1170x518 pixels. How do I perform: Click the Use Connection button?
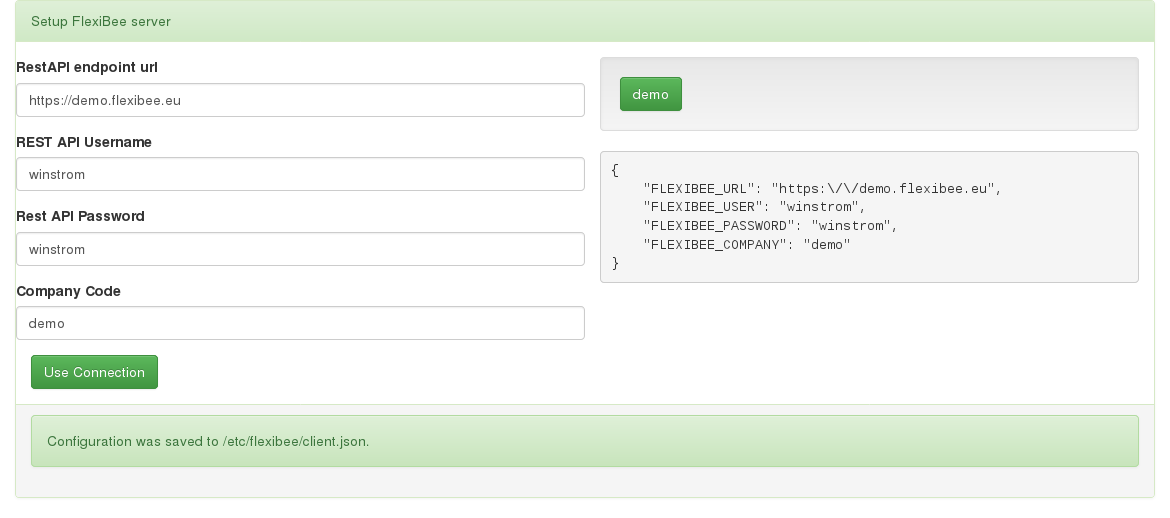point(94,372)
